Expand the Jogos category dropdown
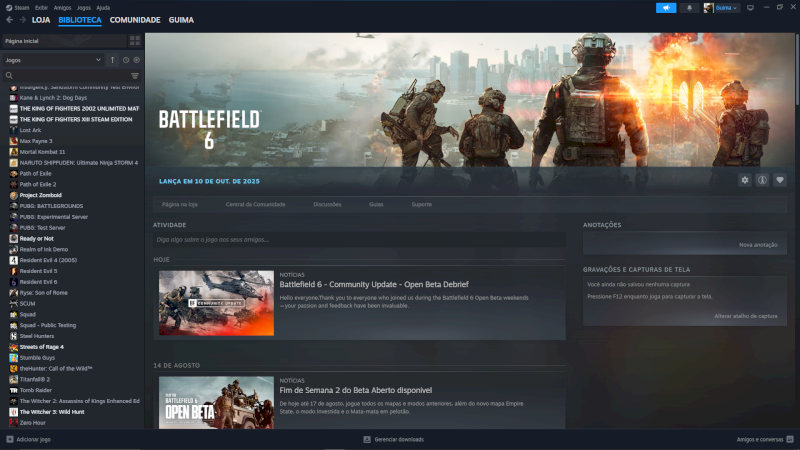Image resolution: width=800 pixels, height=450 pixels. point(53,60)
